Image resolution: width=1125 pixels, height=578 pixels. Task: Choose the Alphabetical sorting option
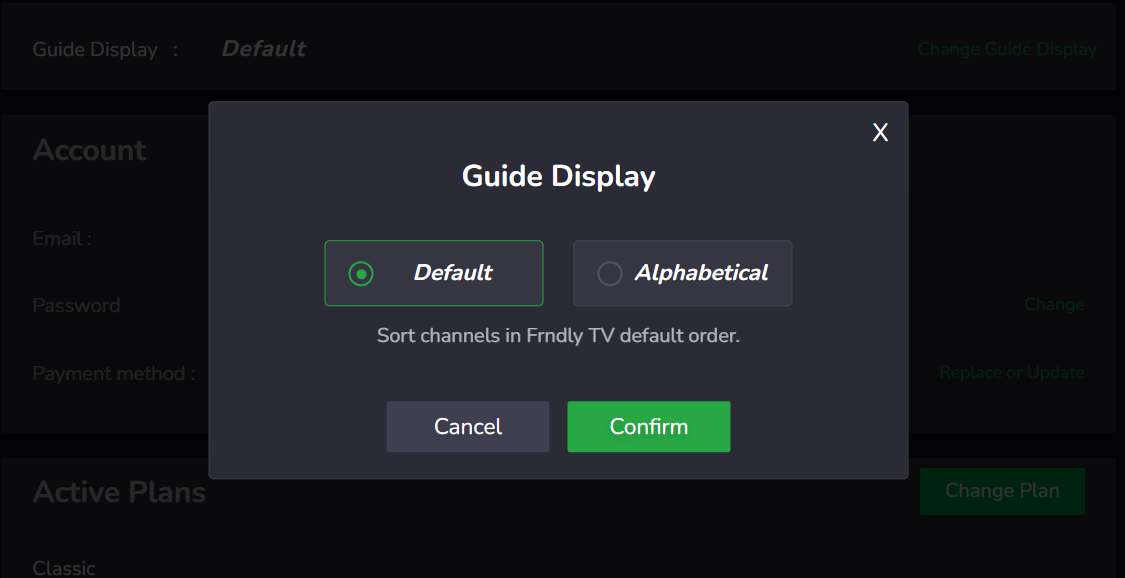pos(682,272)
